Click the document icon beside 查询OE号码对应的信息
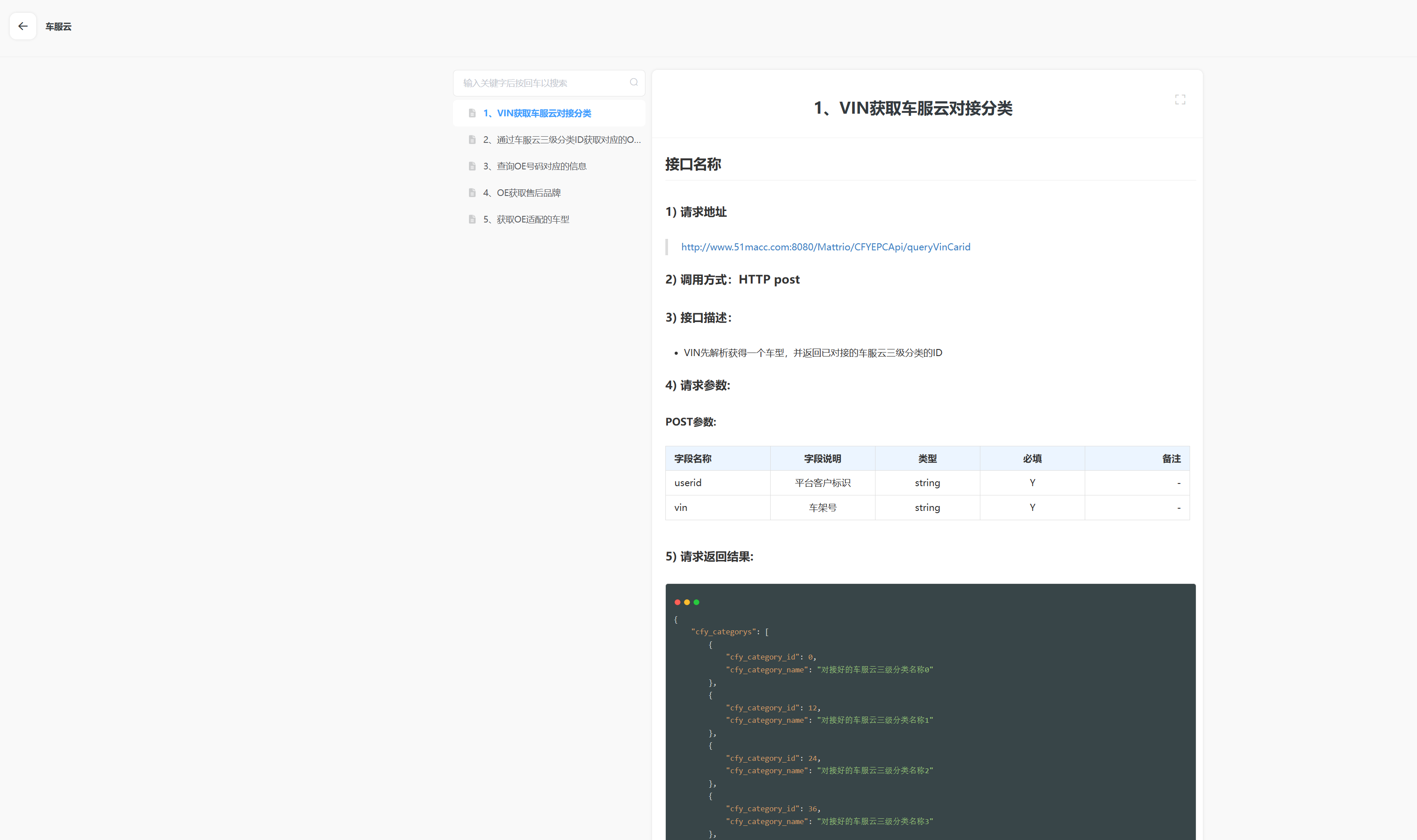The height and width of the screenshot is (840, 1417). tap(472, 166)
